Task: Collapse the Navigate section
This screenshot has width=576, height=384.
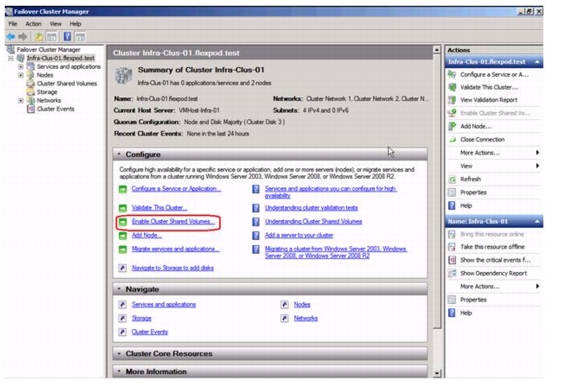Action: 119,289
